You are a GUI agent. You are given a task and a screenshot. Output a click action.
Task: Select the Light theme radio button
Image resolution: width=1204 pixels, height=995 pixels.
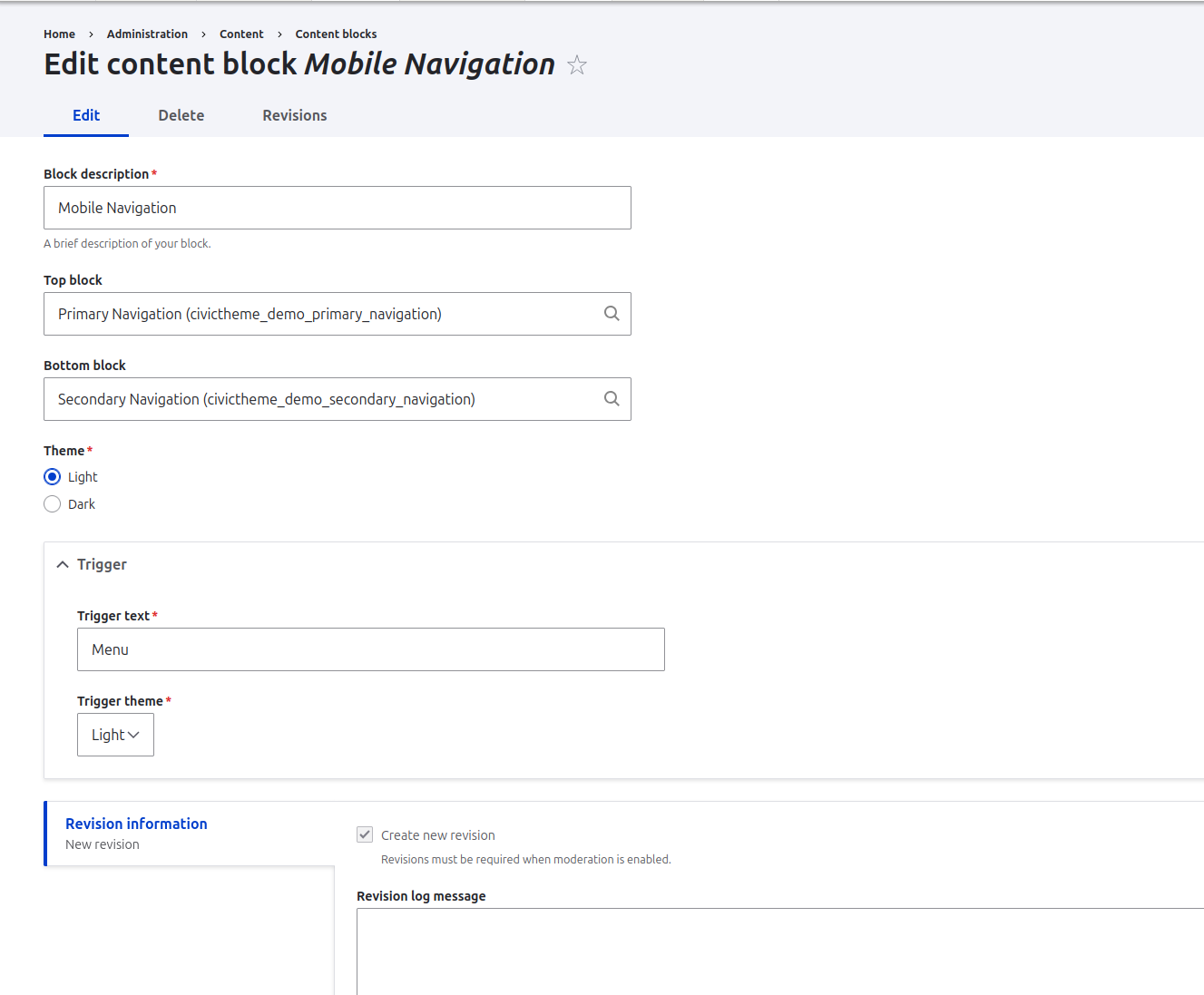(x=52, y=476)
